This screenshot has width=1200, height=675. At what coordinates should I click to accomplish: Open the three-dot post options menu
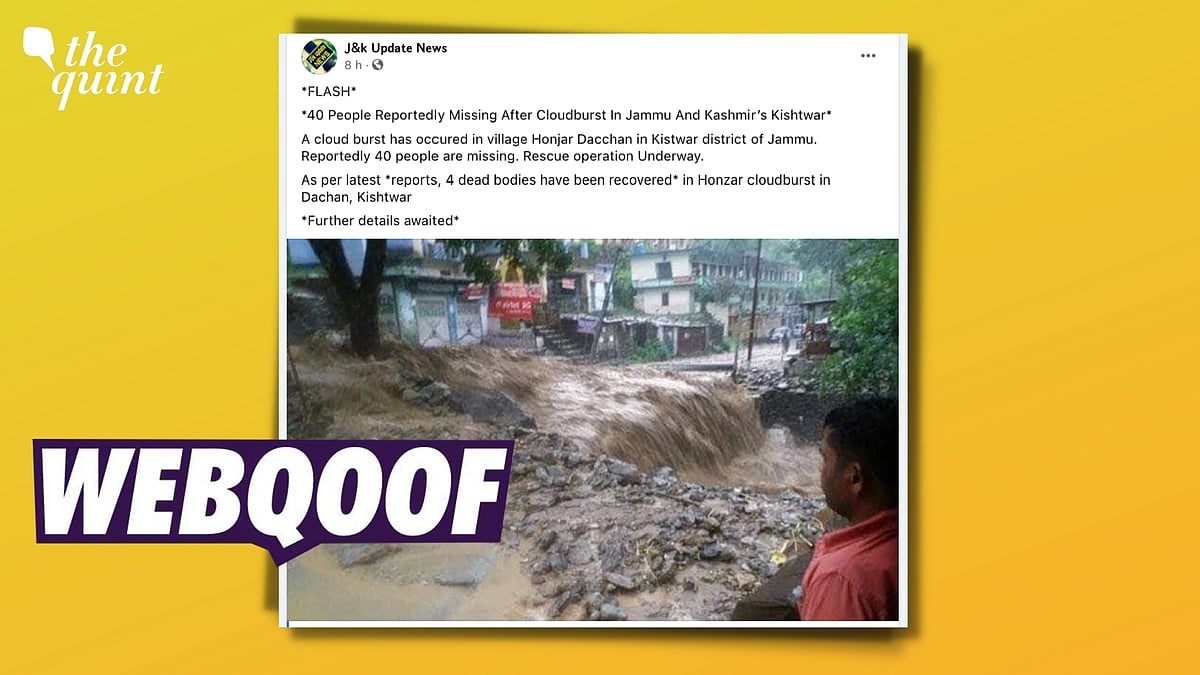(x=868, y=56)
